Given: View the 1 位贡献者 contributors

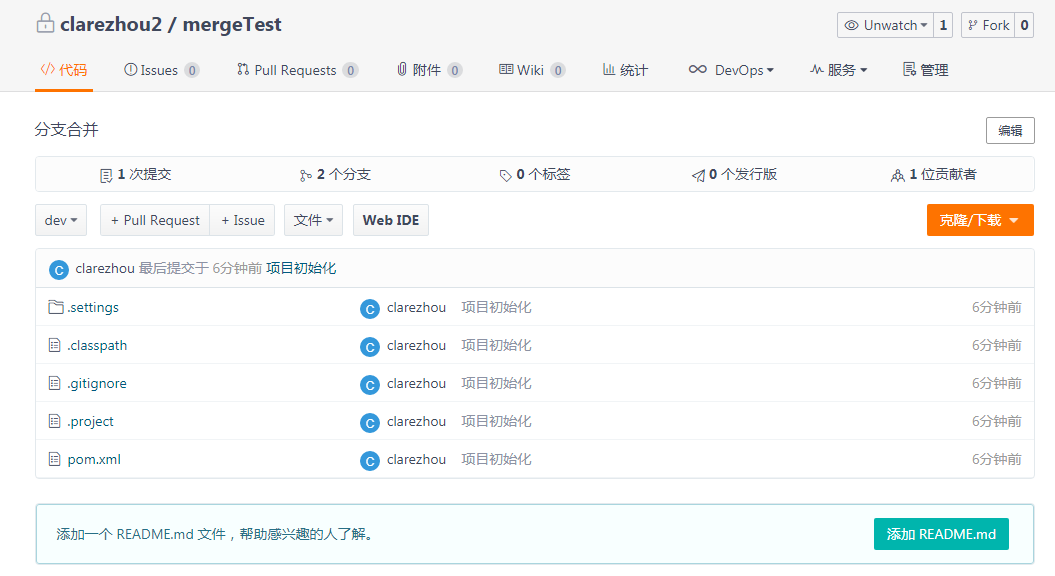Looking at the screenshot, I should coord(934,175).
